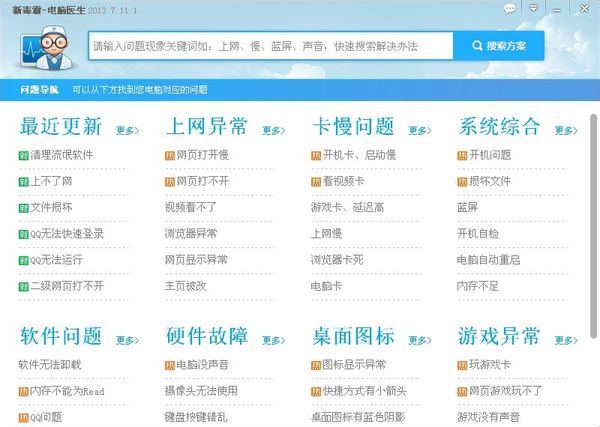Click the computer doctor mascot icon
Image resolution: width=600 pixels, height=427 pixels.
coord(46,48)
